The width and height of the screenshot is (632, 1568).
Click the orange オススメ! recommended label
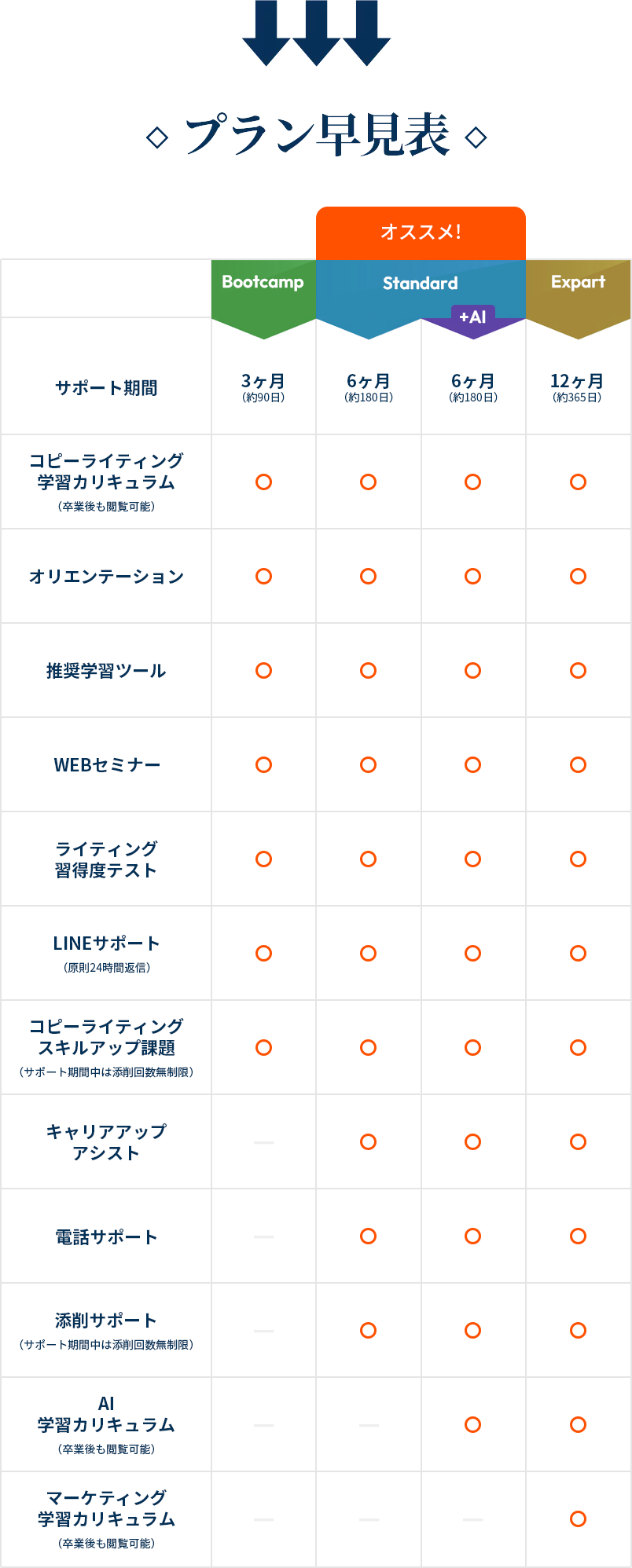click(421, 233)
